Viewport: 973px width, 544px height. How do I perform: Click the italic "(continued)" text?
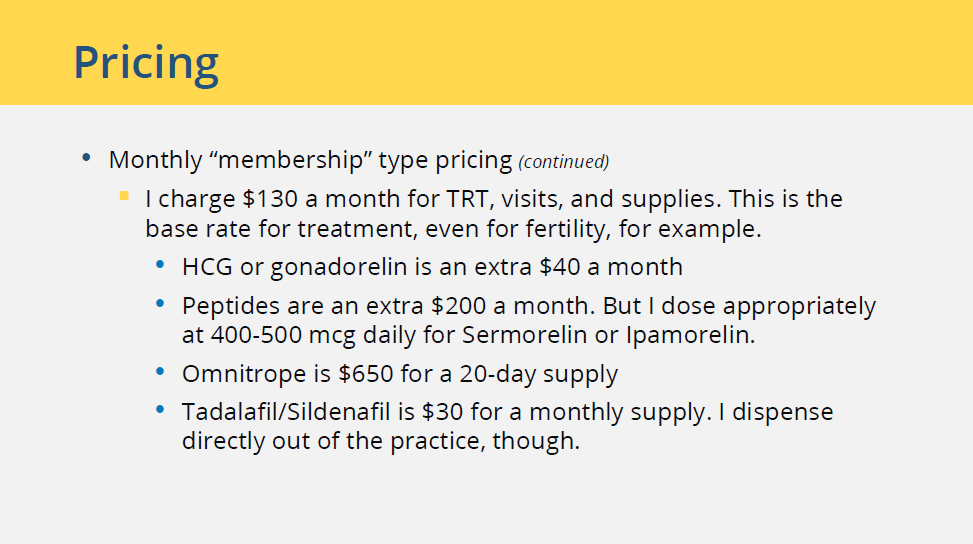pos(563,162)
